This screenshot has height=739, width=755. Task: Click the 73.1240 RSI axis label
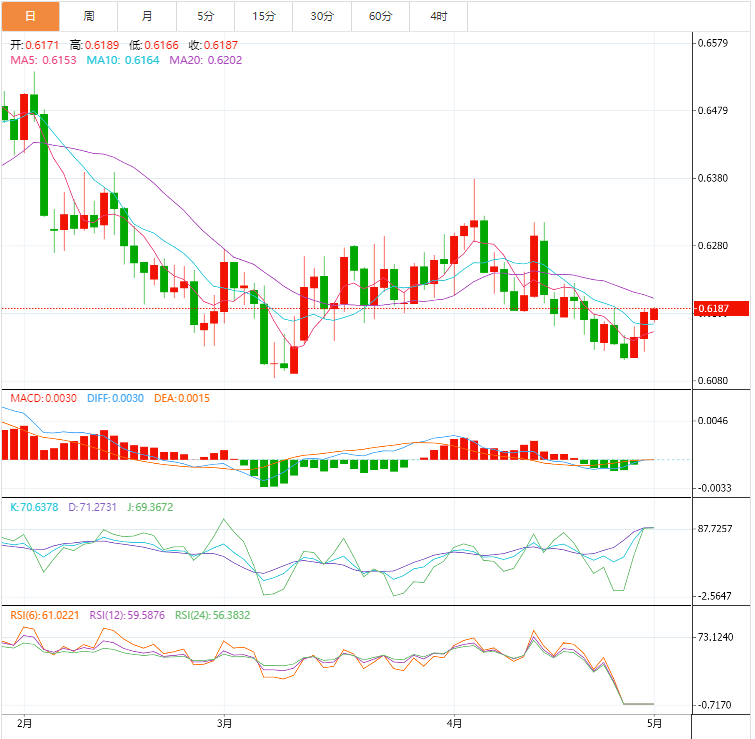(716, 637)
